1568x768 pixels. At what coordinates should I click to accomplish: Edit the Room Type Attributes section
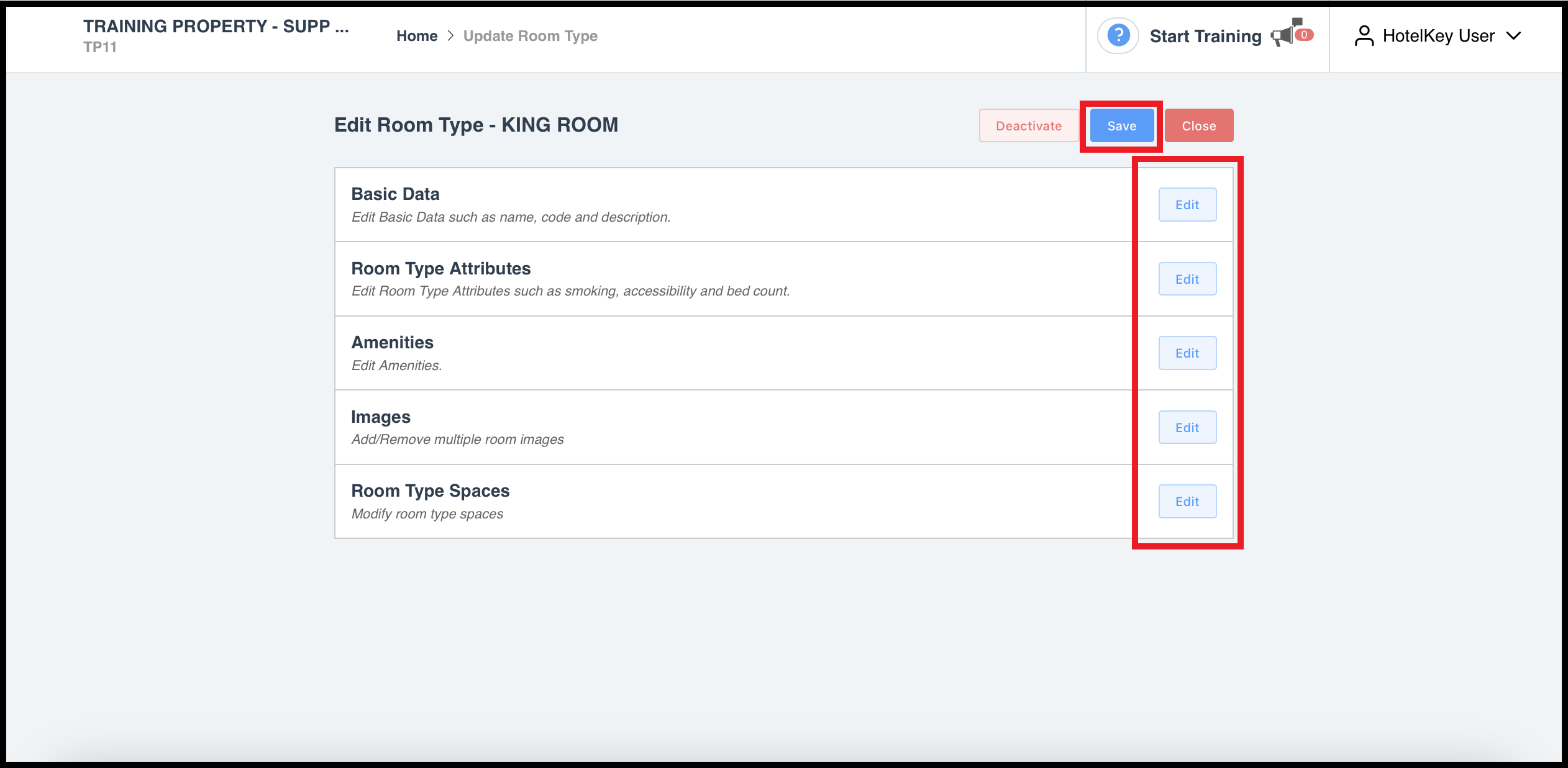coord(1187,279)
